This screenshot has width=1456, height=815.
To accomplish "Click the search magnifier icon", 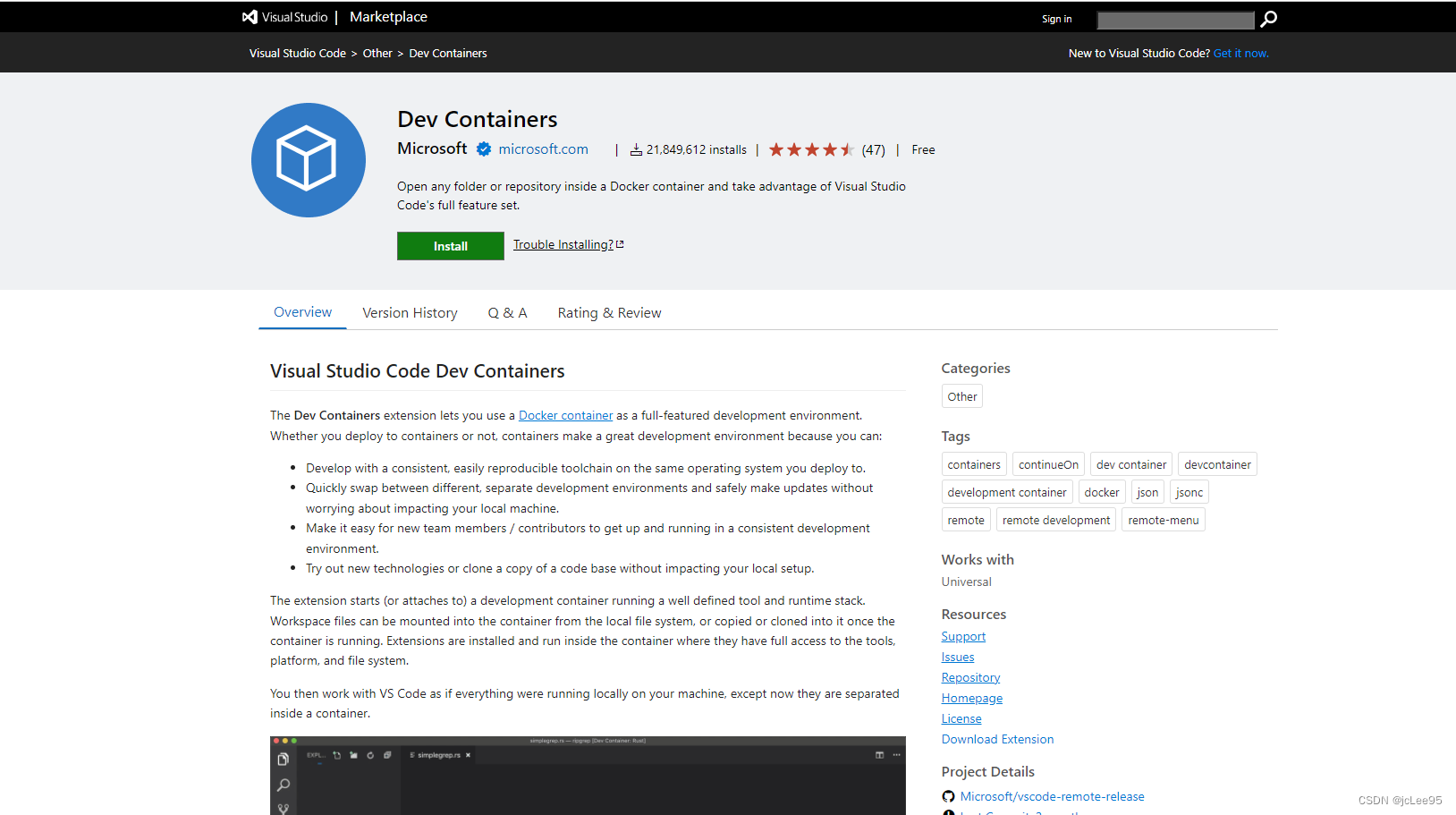I will (1268, 19).
